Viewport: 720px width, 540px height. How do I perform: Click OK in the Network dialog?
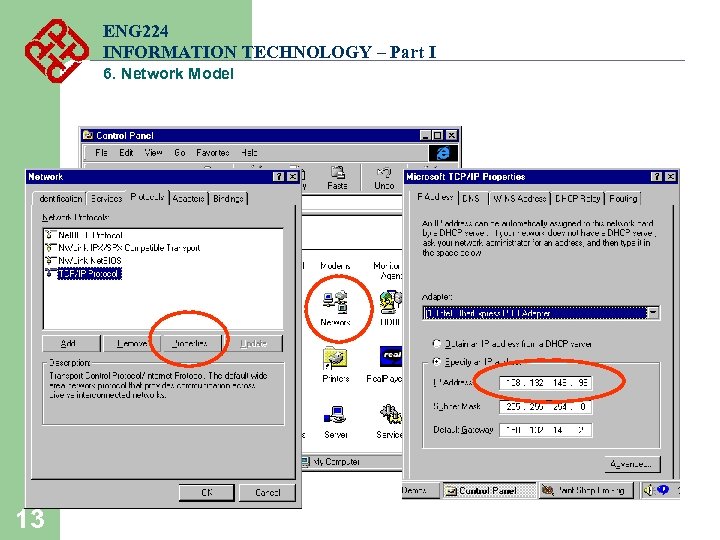coord(207,492)
